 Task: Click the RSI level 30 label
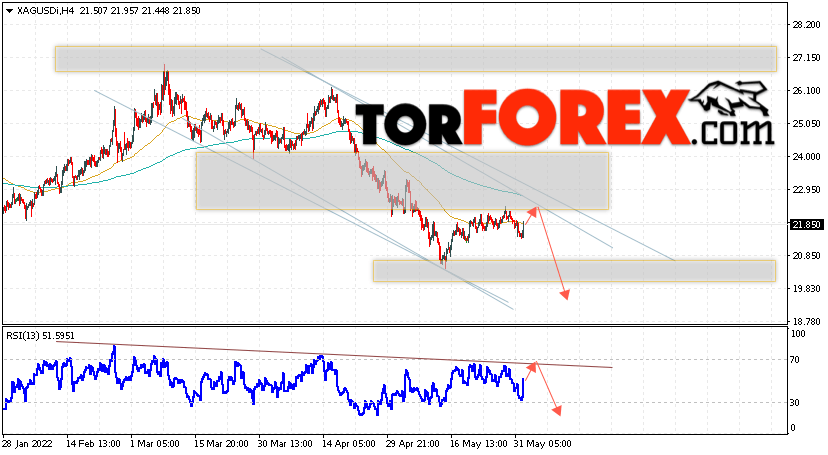pos(795,403)
